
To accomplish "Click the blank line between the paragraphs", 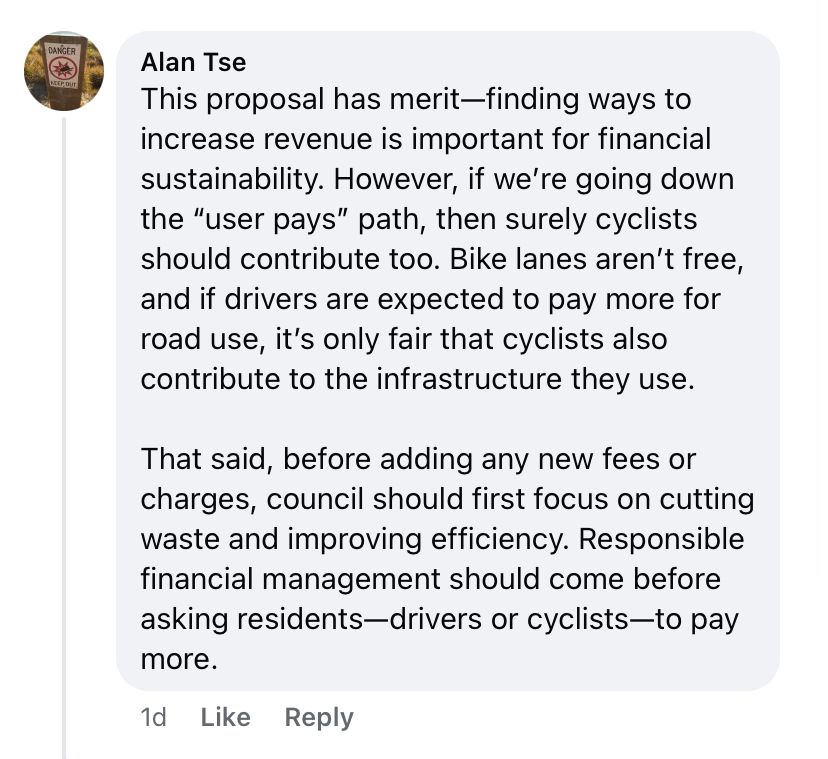I will (447, 419).
